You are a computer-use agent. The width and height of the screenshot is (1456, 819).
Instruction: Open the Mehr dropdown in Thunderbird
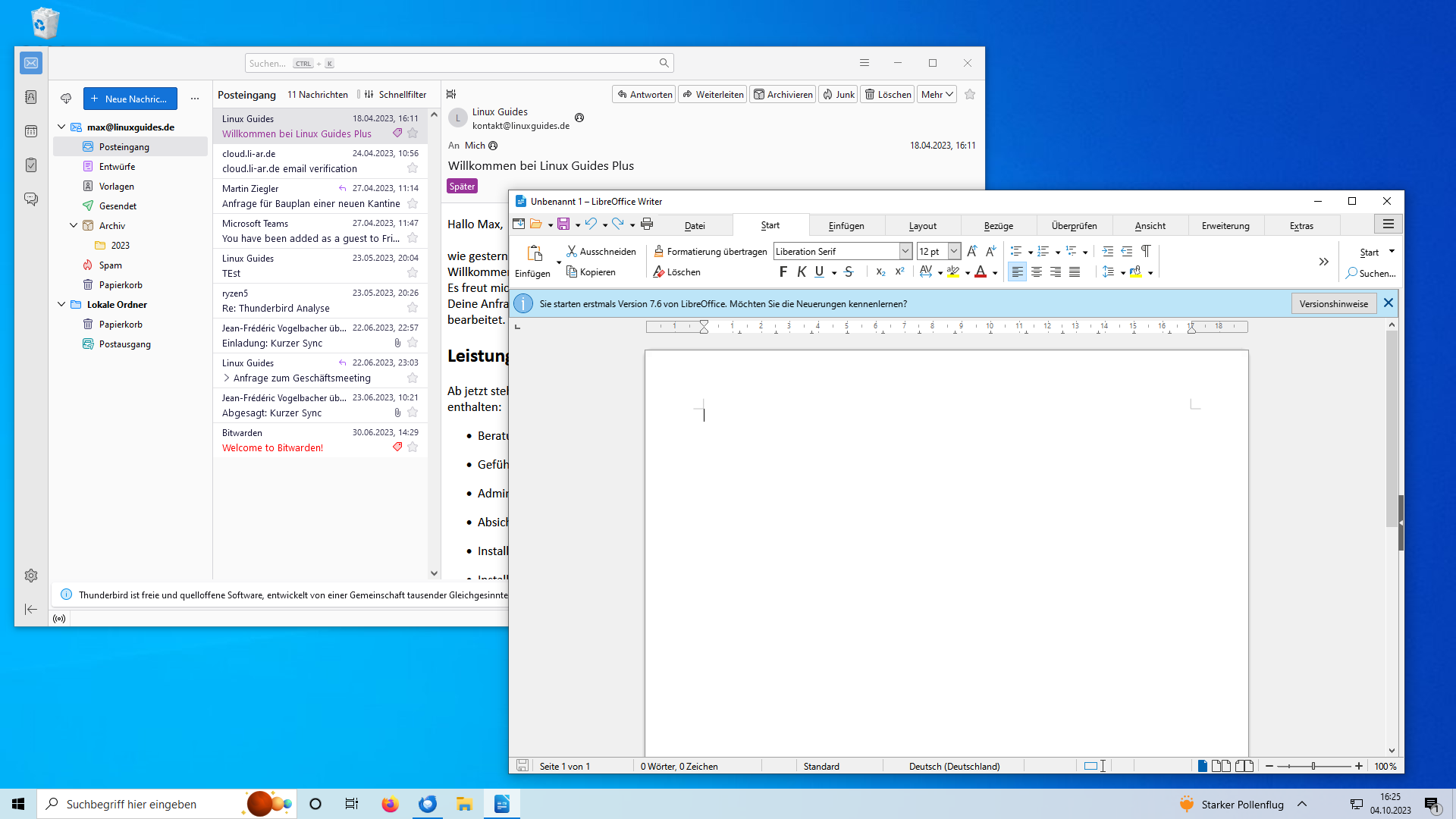click(937, 95)
